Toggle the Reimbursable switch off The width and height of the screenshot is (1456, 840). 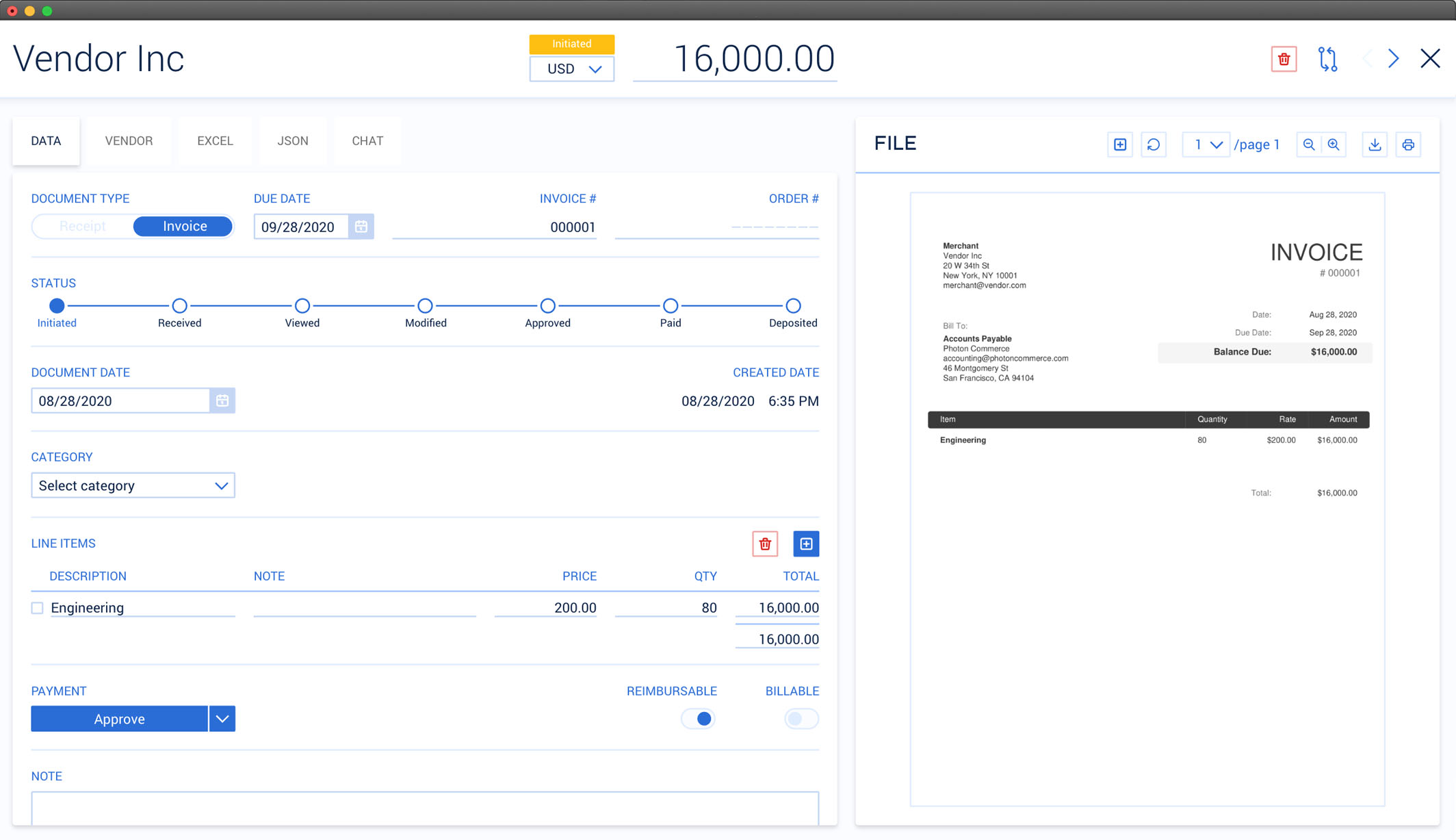pyautogui.click(x=699, y=719)
